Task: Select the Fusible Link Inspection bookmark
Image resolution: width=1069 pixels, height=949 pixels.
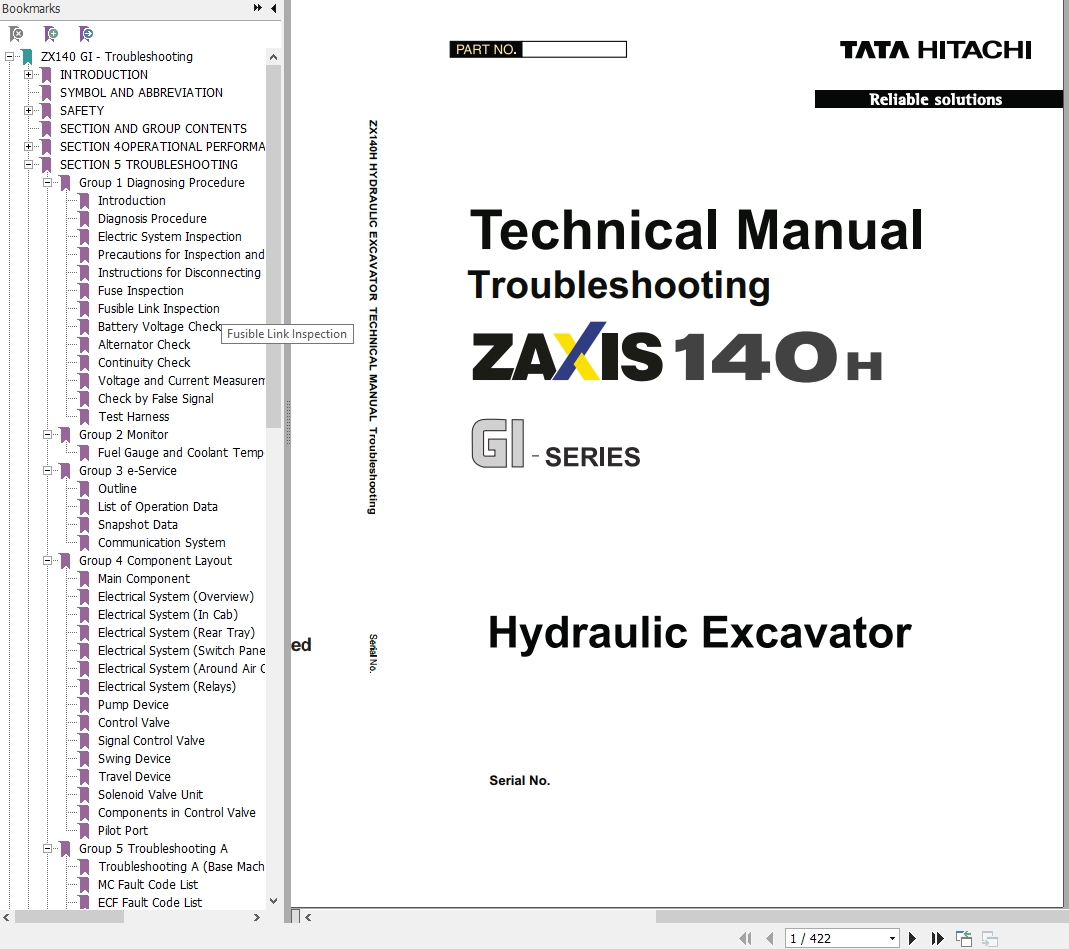Action: coord(159,309)
